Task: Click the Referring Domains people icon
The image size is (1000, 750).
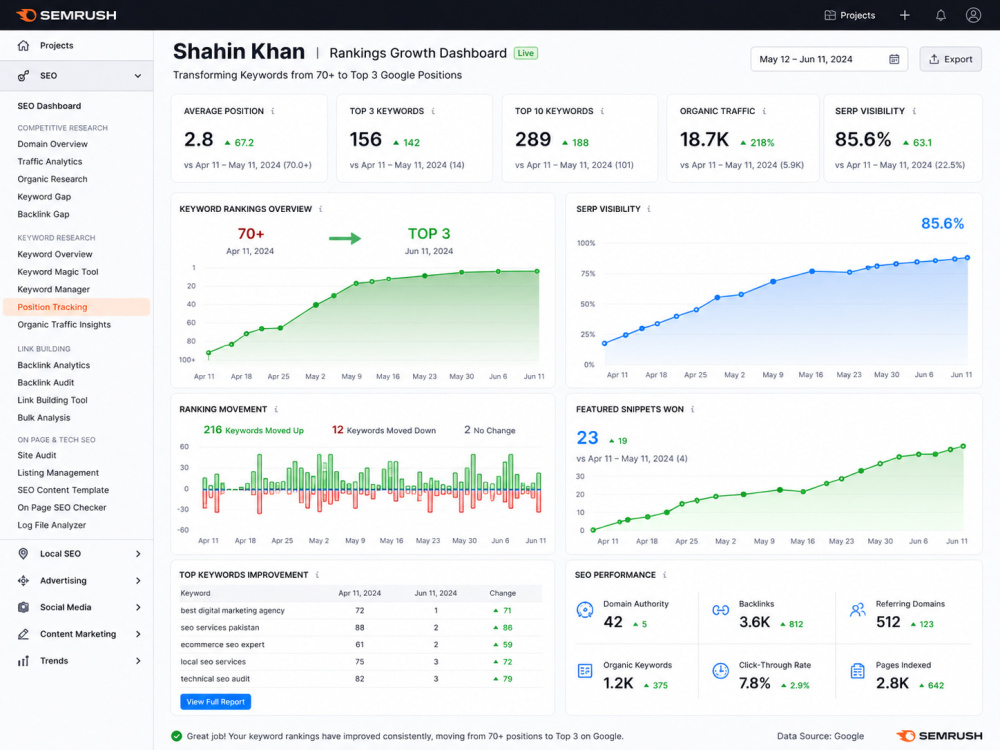Action: click(858, 610)
